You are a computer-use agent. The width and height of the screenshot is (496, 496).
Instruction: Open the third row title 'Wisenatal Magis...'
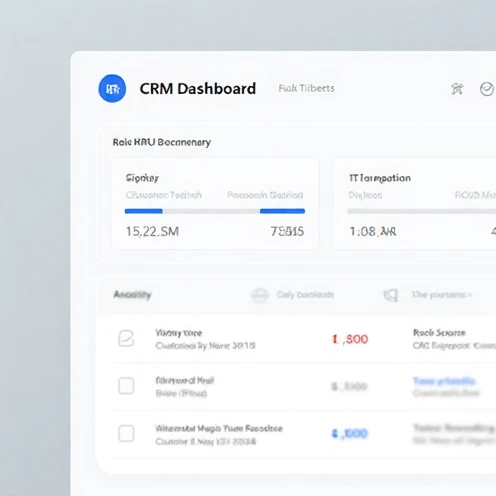coord(219,428)
